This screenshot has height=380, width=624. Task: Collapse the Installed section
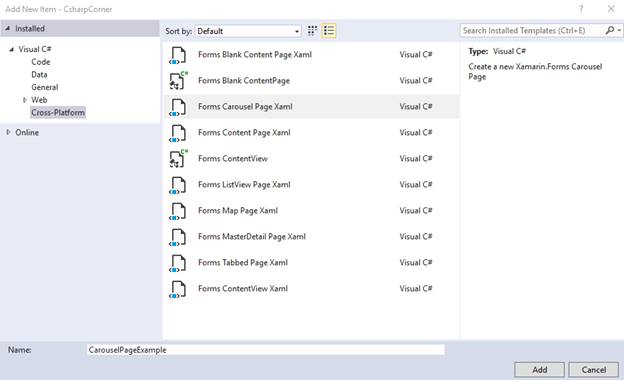8,28
